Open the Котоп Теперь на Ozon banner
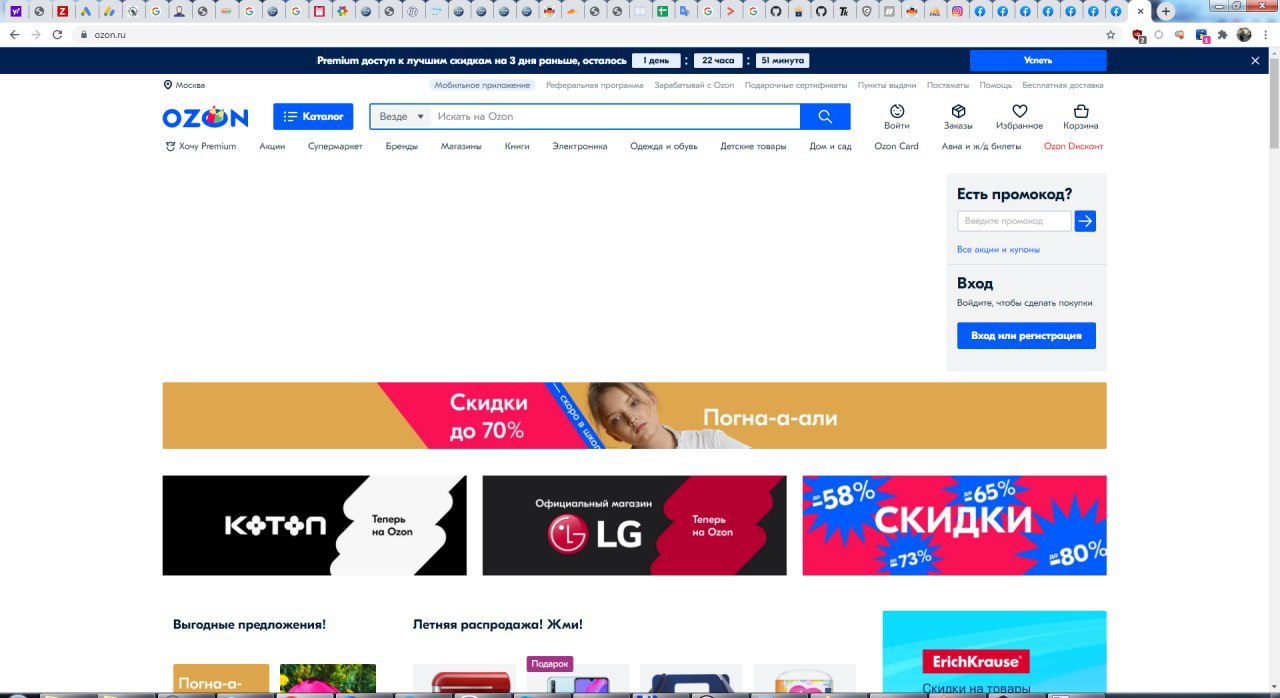 coord(314,525)
